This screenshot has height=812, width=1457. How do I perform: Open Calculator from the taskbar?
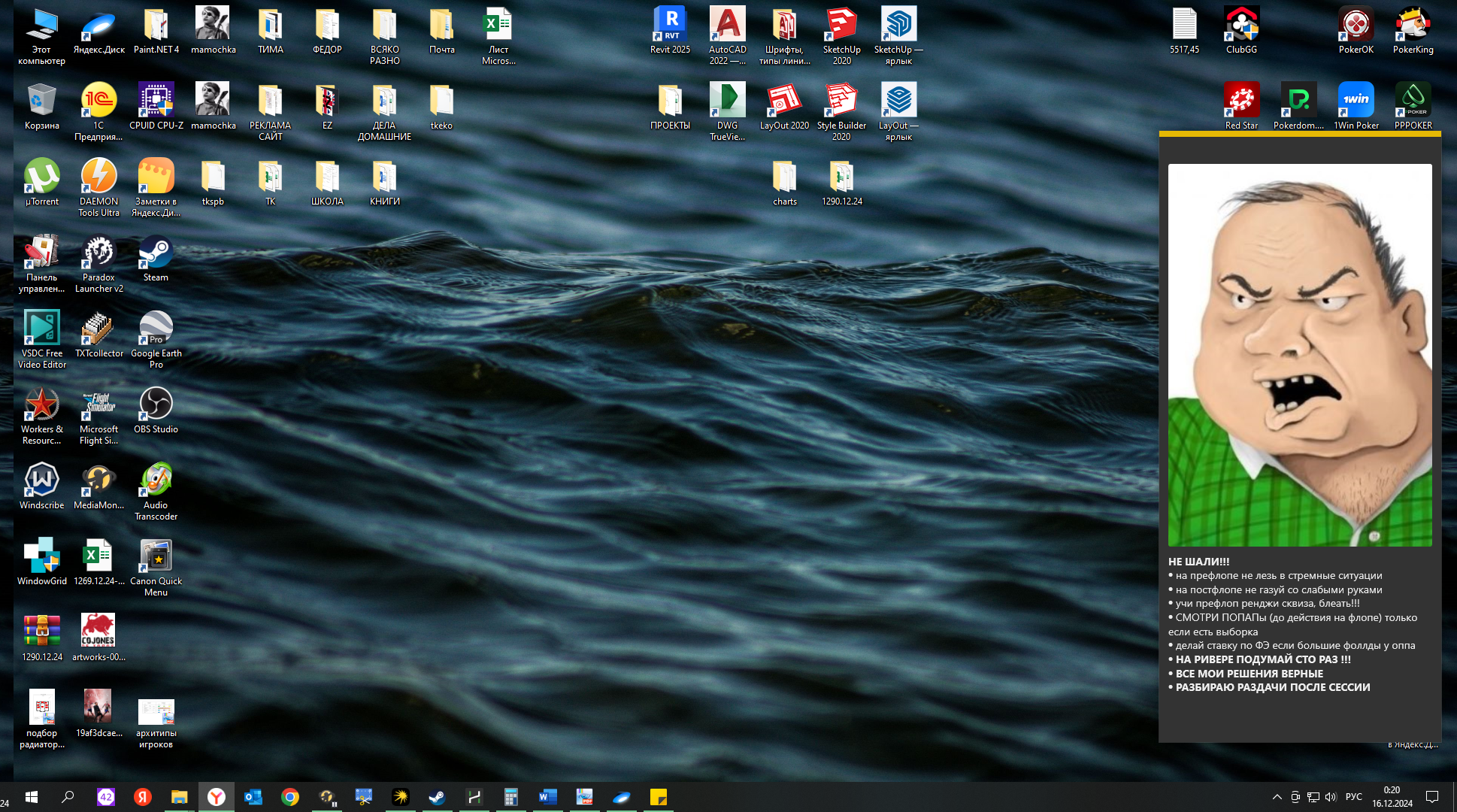tap(510, 797)
